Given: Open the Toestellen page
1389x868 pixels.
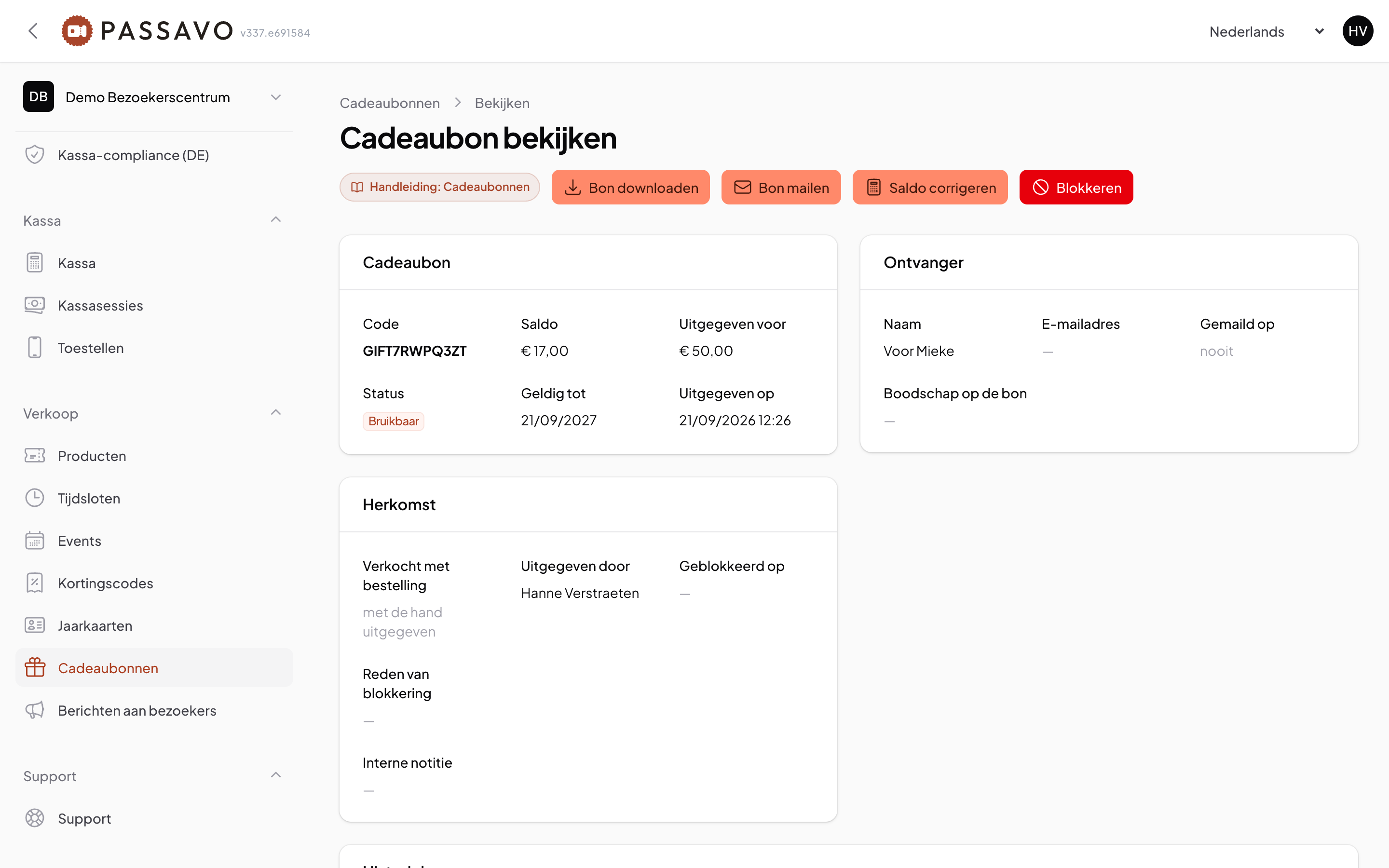Looking at the screenshot, I should (x=154, y=348).
